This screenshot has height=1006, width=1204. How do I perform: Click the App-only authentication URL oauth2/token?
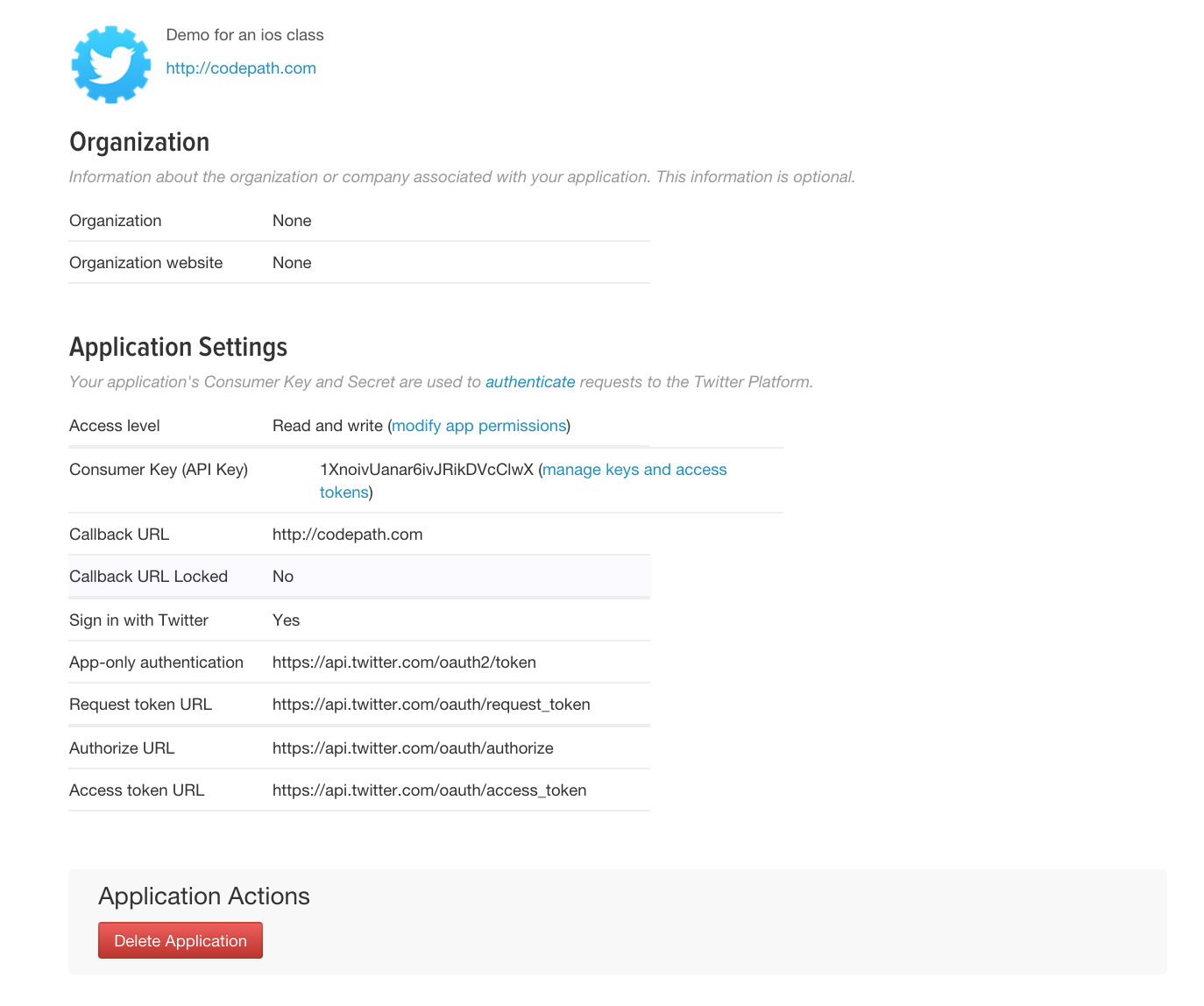404,662
